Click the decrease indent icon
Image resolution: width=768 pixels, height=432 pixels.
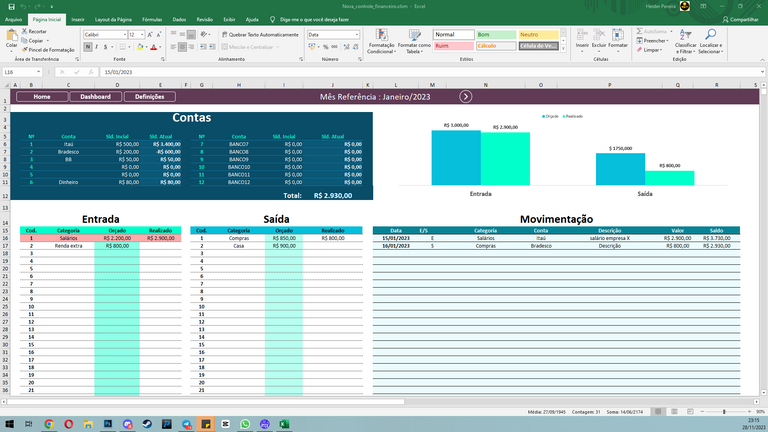click(203, 47)
